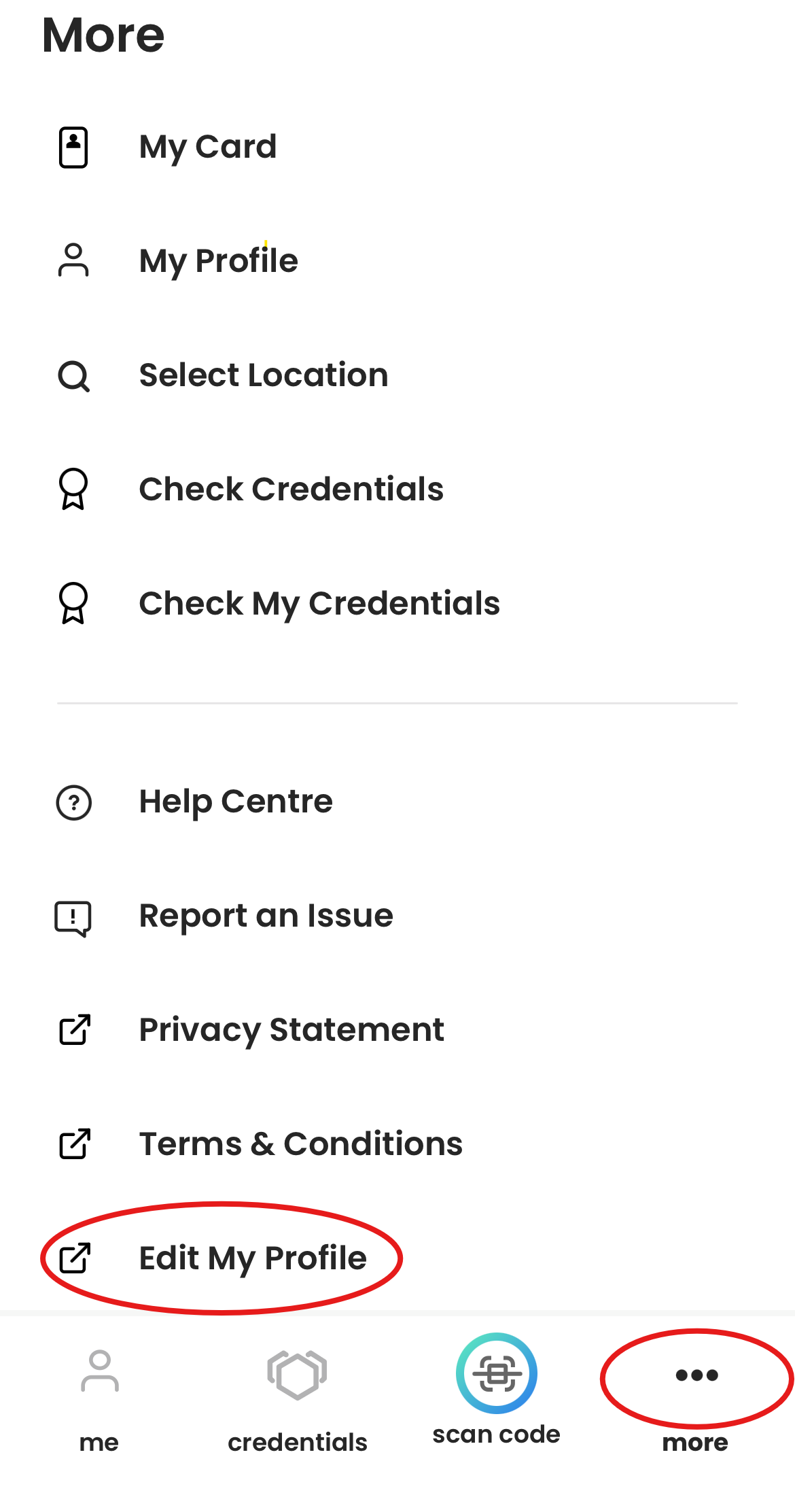795x1512 pixels.
Task: Tap the Edit My Profile external link icon
Action: [75, 1258]
